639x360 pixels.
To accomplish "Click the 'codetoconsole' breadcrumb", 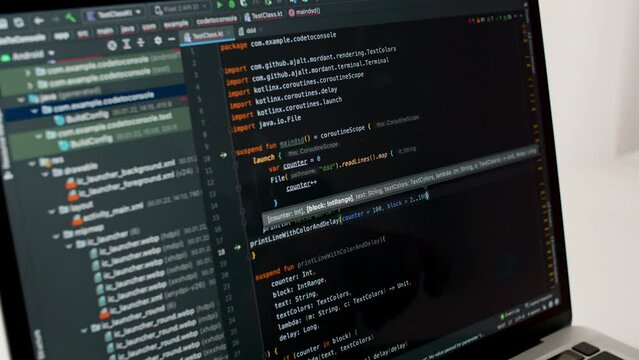I will pos(216,20).
